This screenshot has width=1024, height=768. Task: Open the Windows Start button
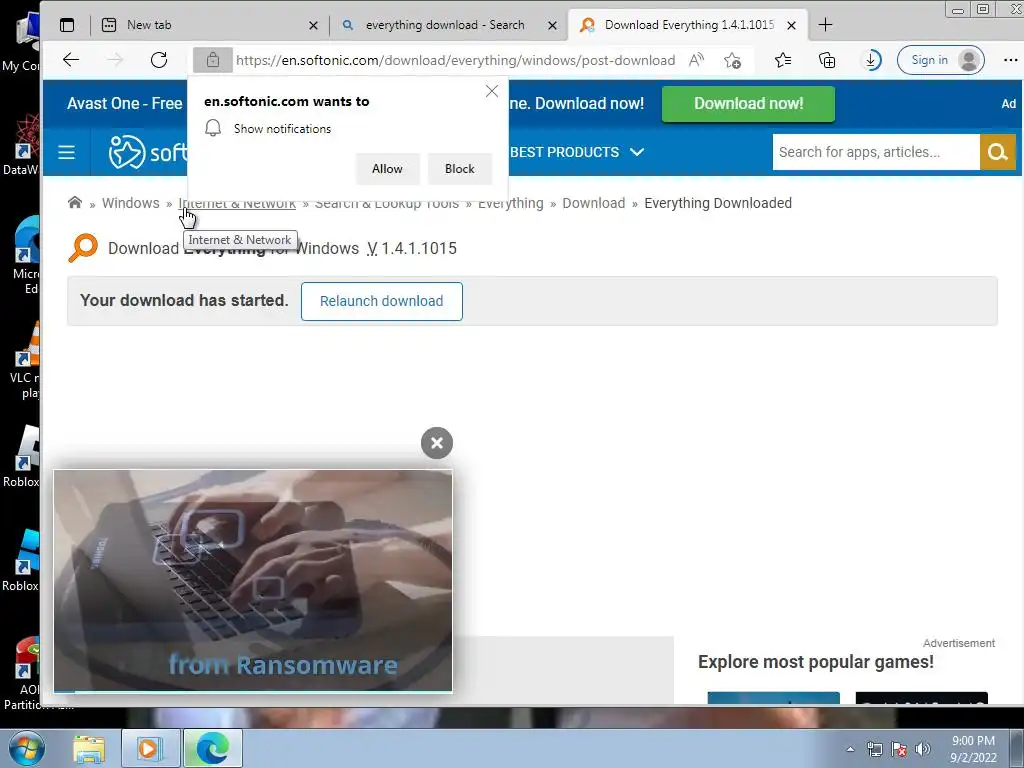[x=27, y=748]
